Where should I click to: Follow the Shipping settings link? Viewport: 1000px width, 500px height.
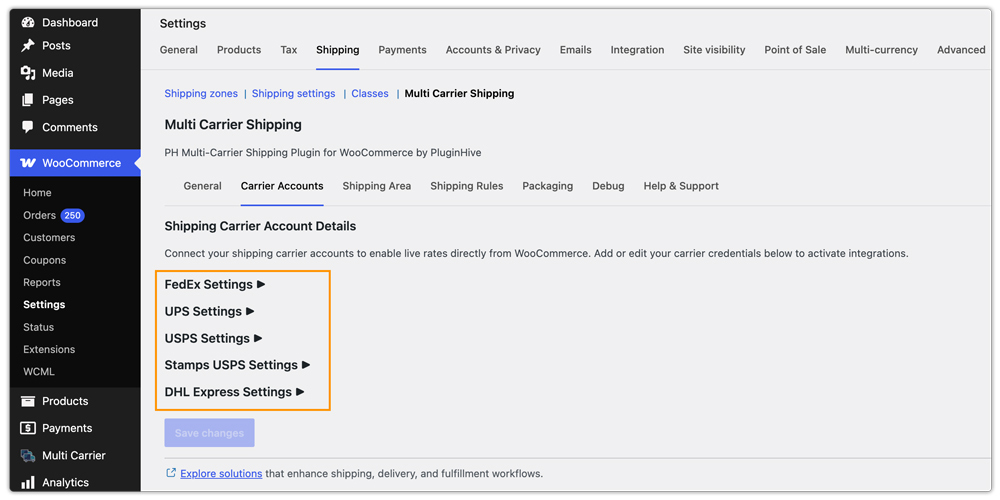click(x=293, y=94)
